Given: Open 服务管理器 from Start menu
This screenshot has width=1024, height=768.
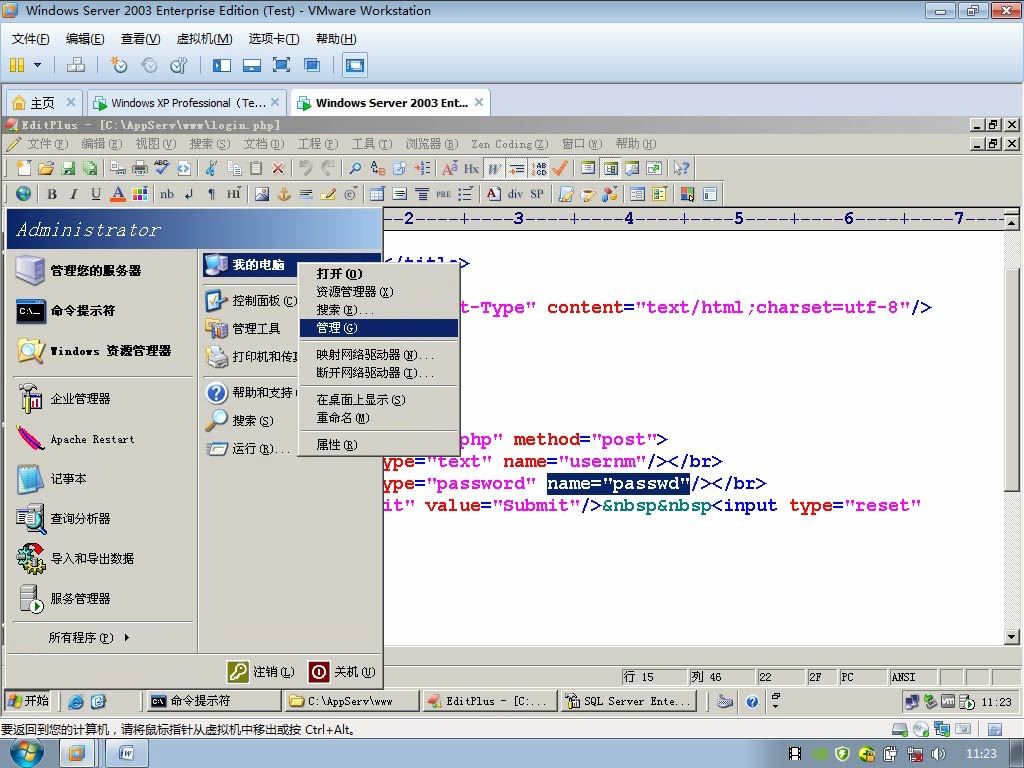Looking at the screenshot, I should click(x=101, y=598).
